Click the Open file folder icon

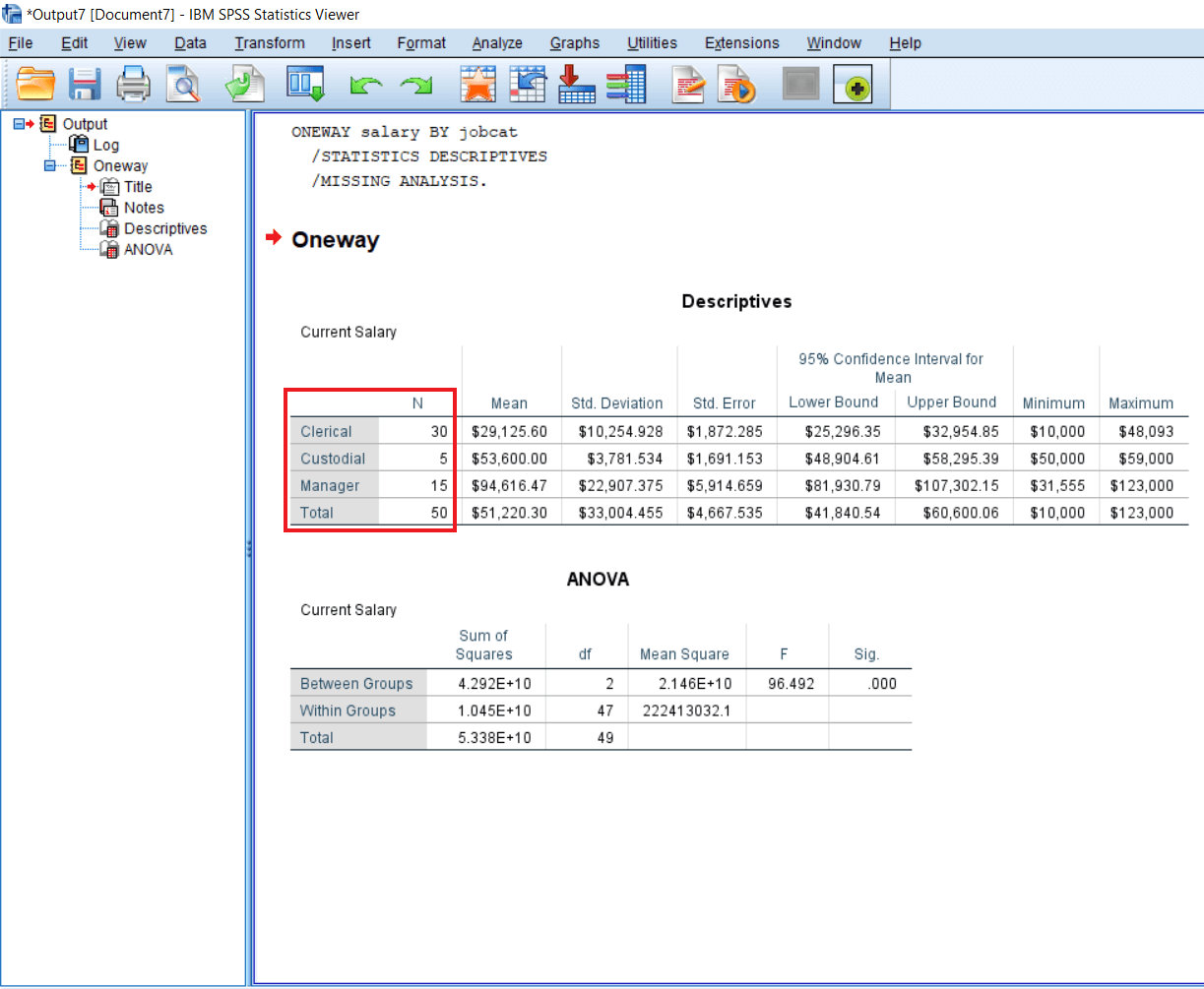tap(36, 84)
